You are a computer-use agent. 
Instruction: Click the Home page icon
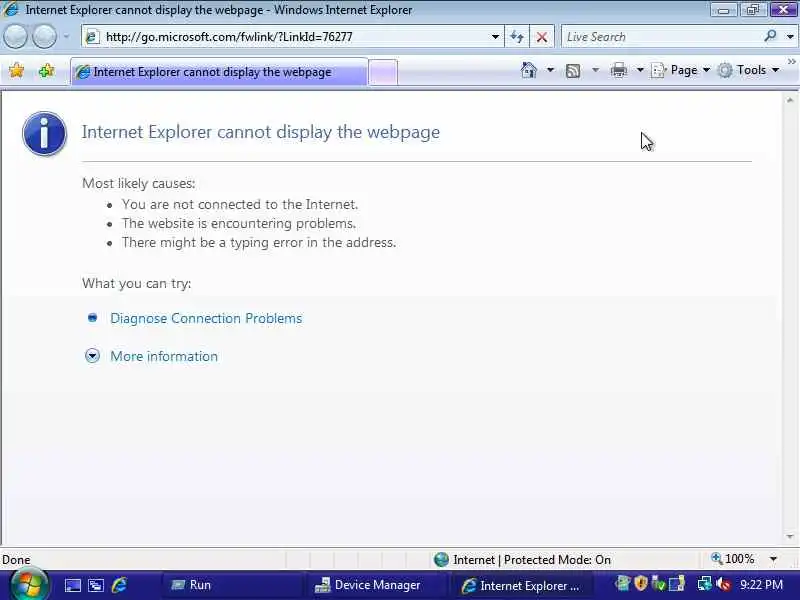(x=529, y=70)
